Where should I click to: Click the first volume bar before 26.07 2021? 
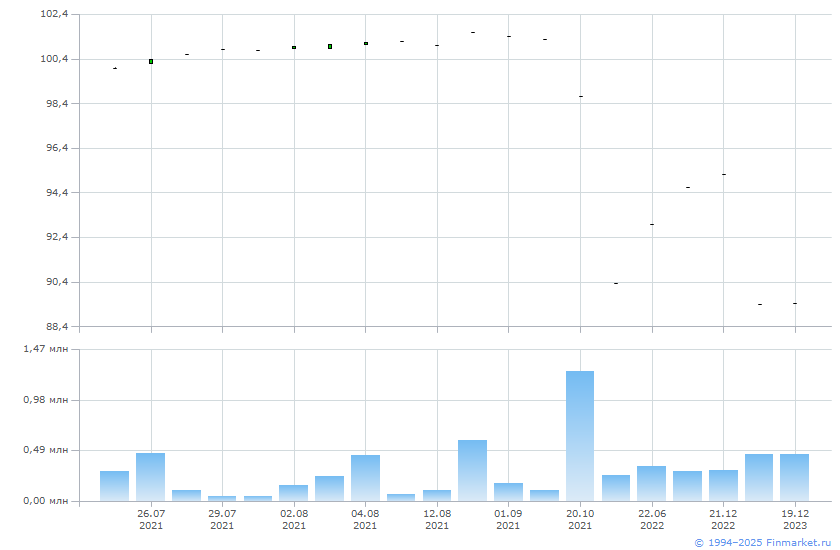click(115, 486)
